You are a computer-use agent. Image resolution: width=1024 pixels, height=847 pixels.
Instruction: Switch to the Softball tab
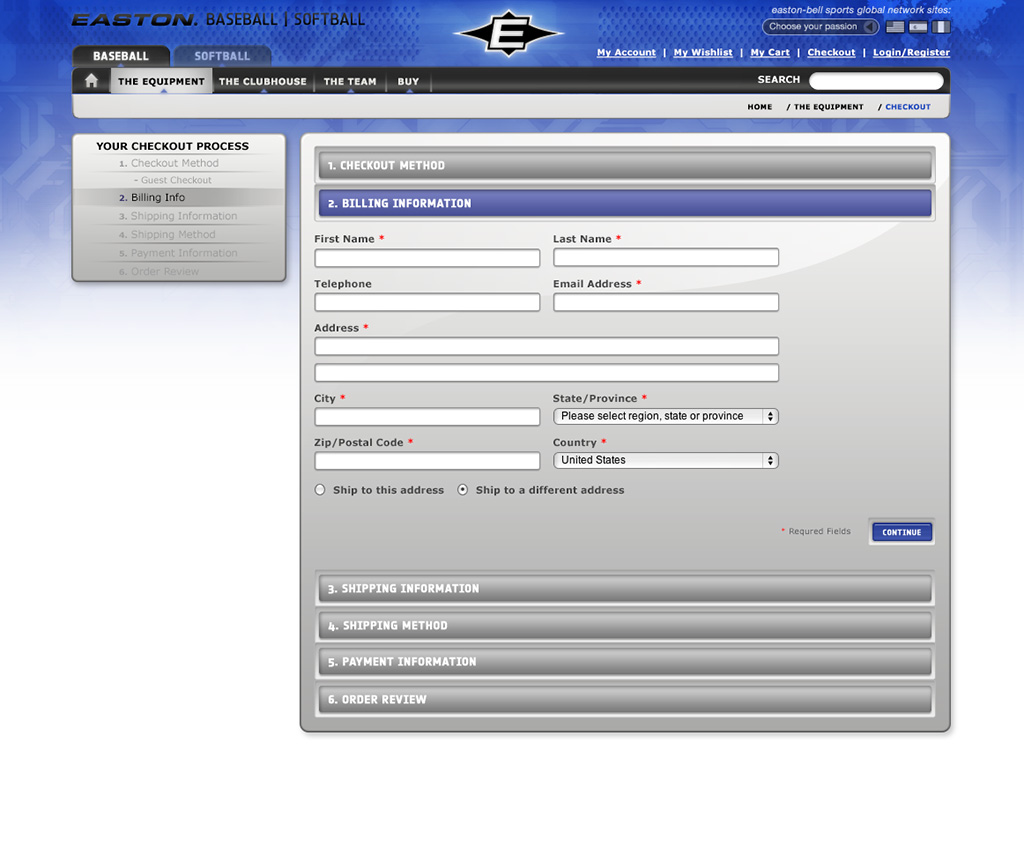(222, 56)
